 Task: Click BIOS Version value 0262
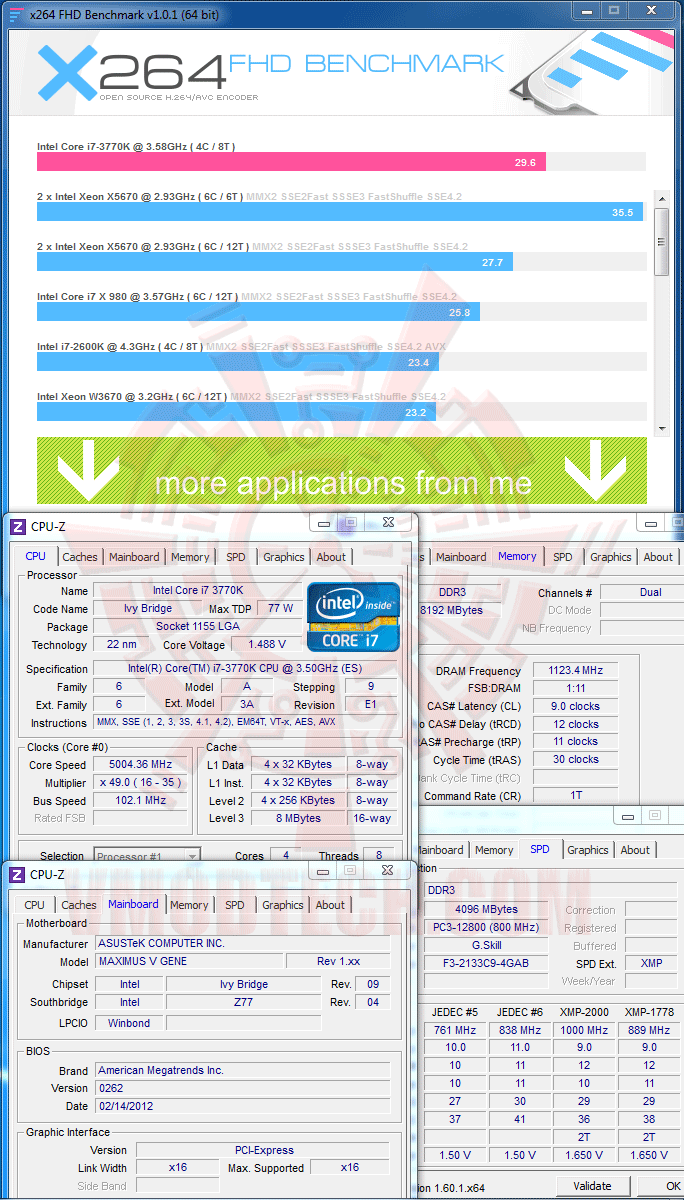pos(243,1088)
